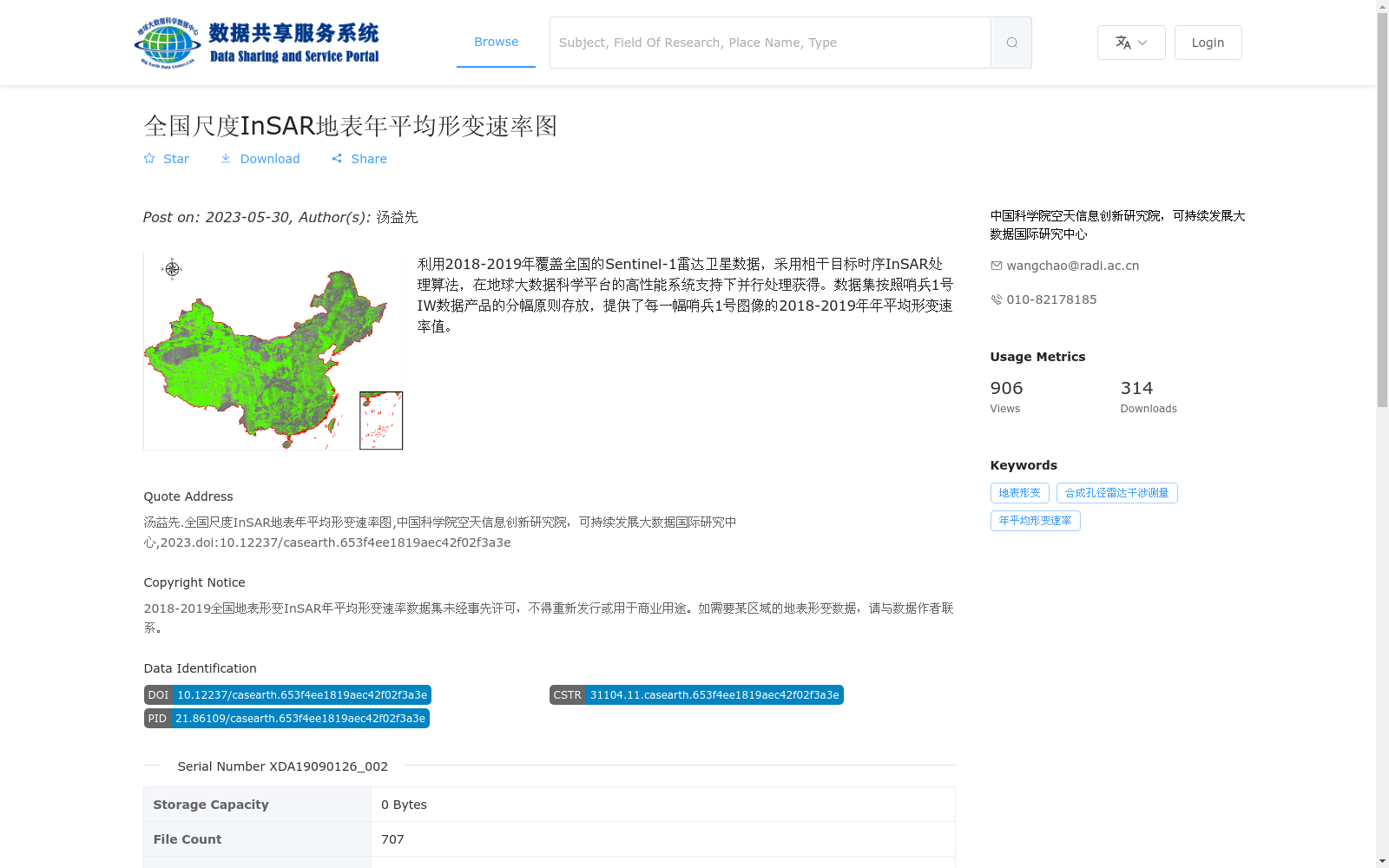Select the keyword tag 合成孔径雷达干涉测量
The height and width of the screenshot is (868, 1389).
[x=1116, y=493]
